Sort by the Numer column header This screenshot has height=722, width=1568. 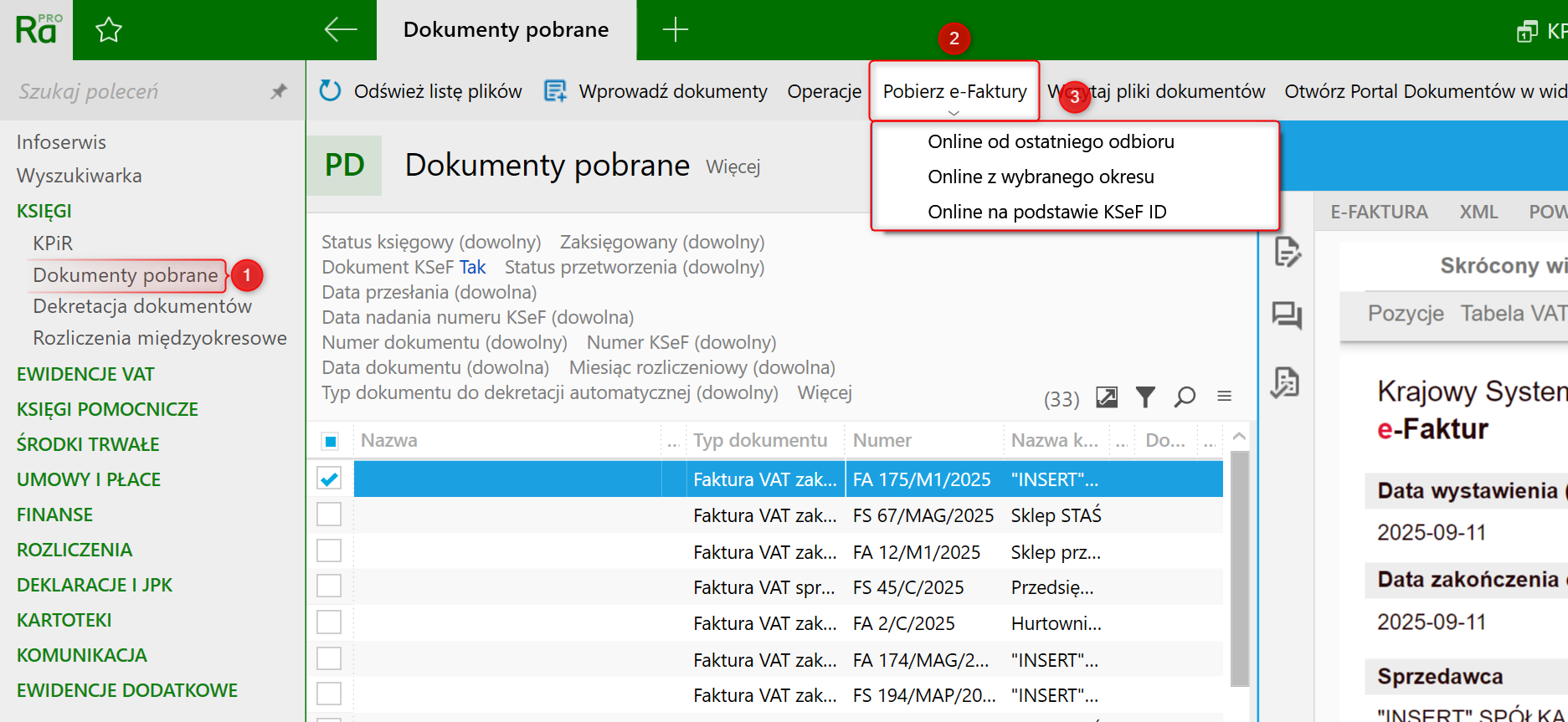point(882,440)
